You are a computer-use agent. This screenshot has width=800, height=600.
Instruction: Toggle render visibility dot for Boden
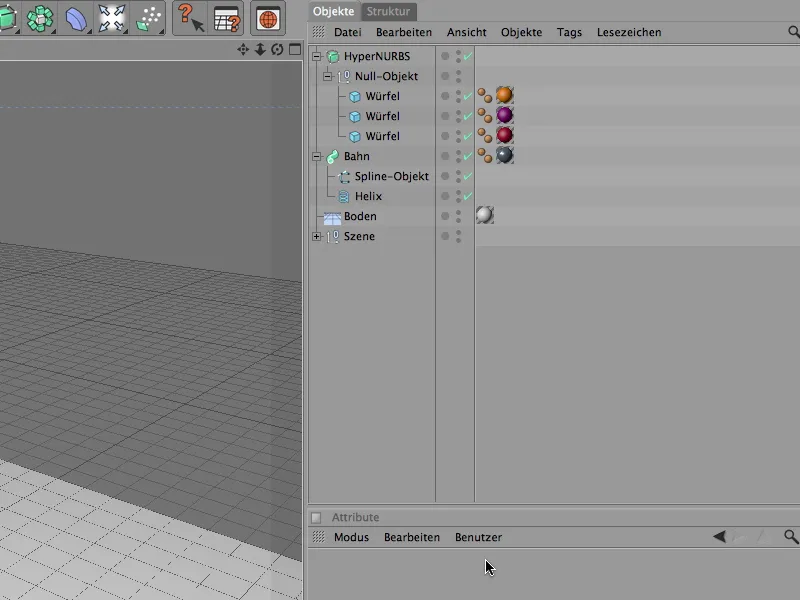click(457, 219)
